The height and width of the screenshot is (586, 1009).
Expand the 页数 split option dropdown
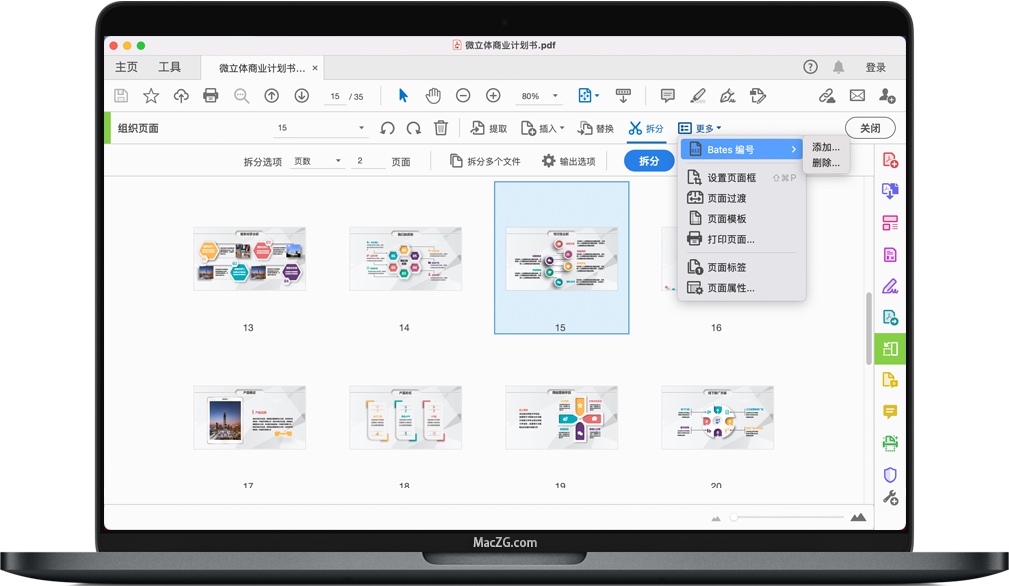pyautogui.click(x=317, y=161)
